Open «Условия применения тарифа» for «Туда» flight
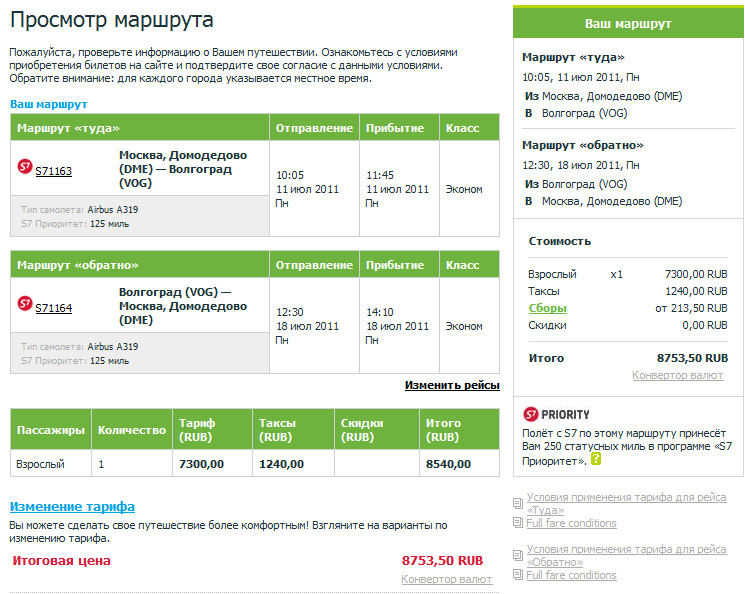This screenshot has width=745, height=594. (x=626, y=498)
